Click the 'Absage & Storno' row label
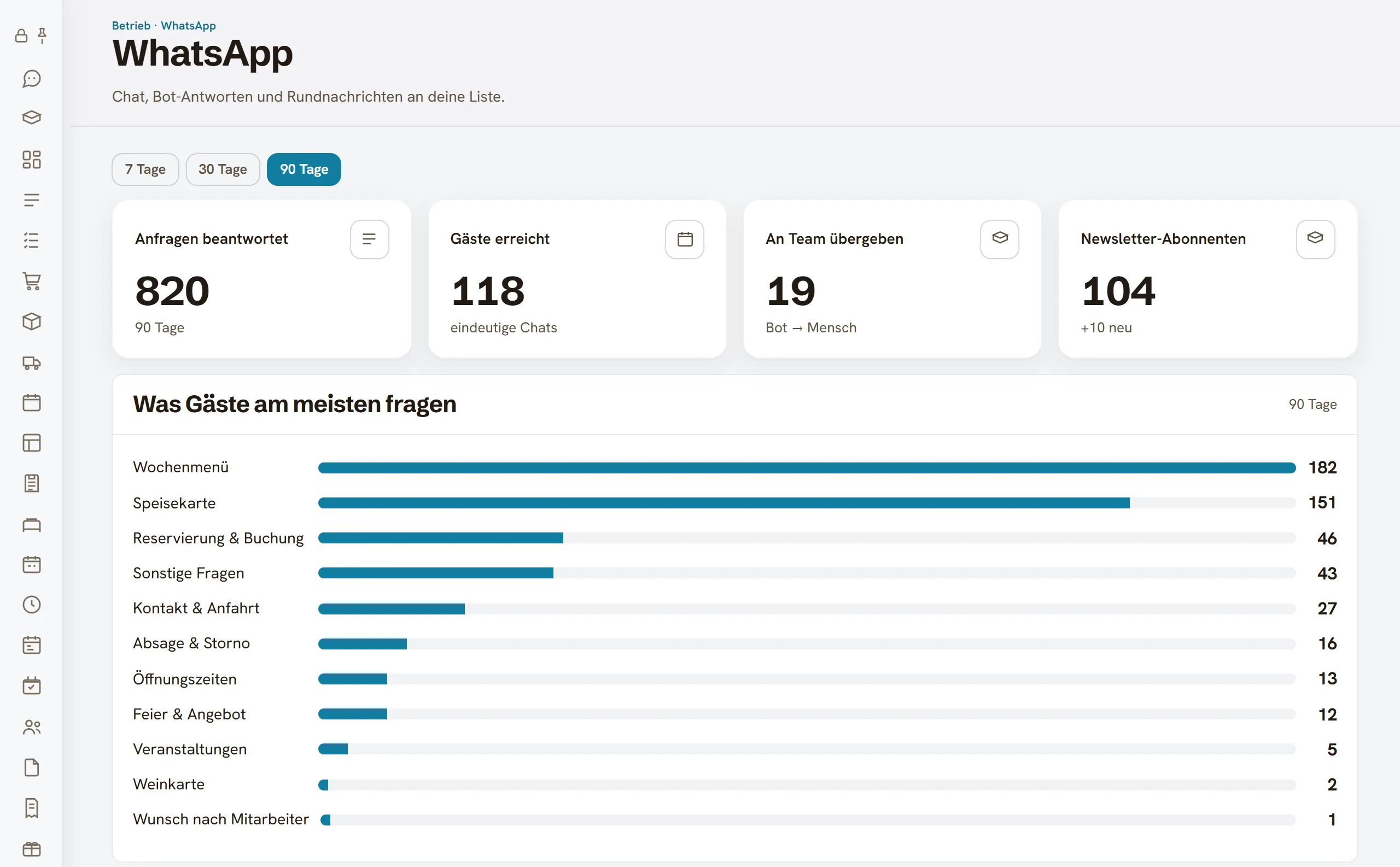Image resolution: width=1400 pixels, height=867 pixels. 191,643
